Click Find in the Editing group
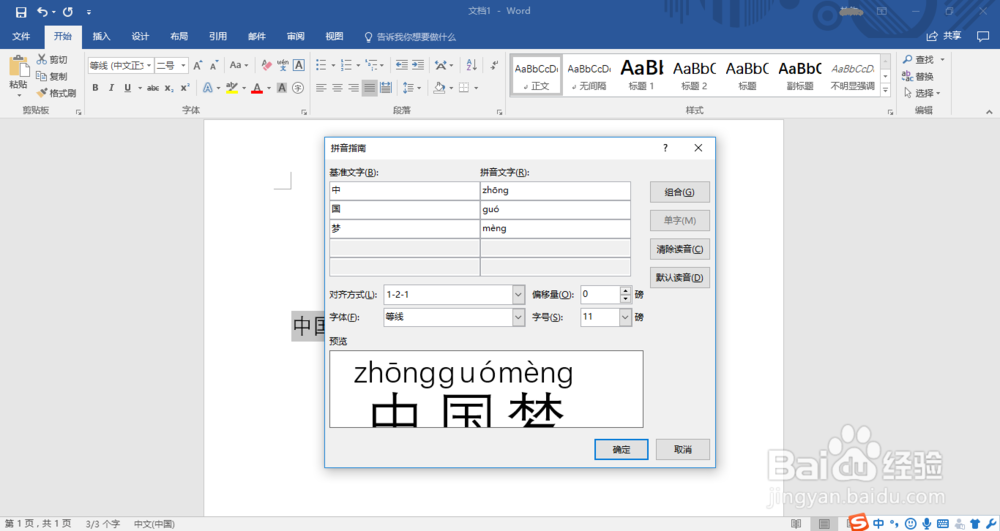Image resolution: width=1000 pixels, height=531 pixels. [x=923, y=59]
